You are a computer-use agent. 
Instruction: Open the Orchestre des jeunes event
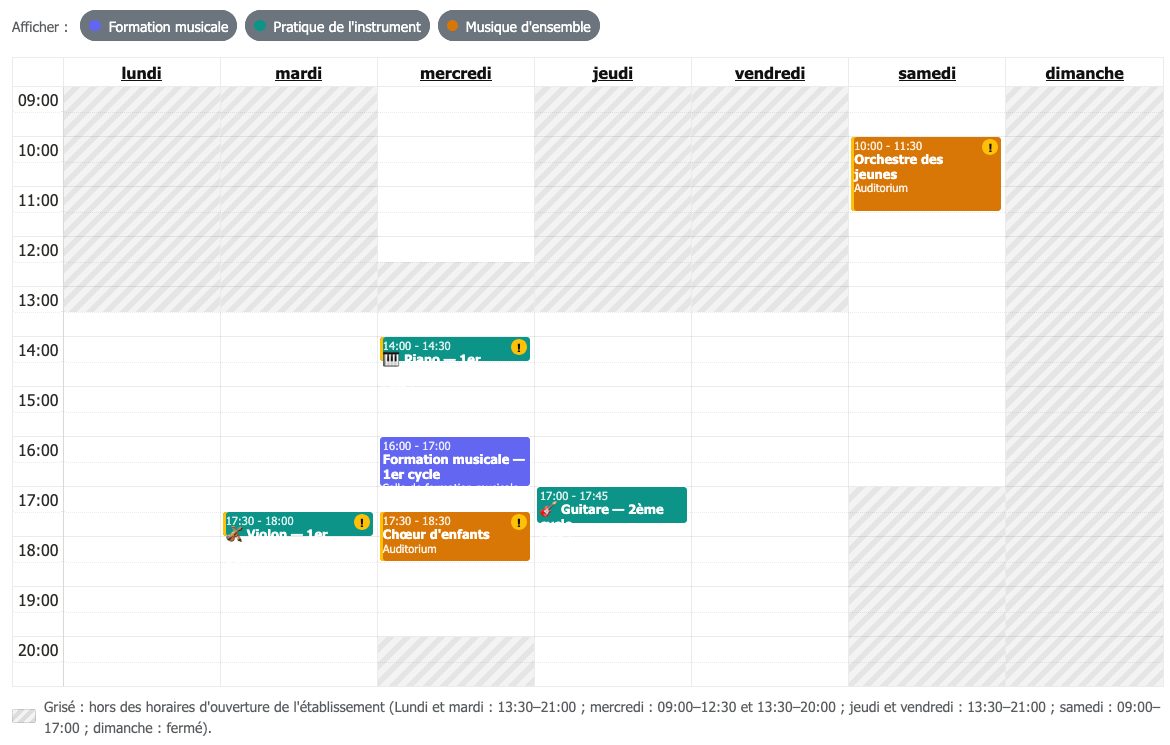click(x=926, y=174)
